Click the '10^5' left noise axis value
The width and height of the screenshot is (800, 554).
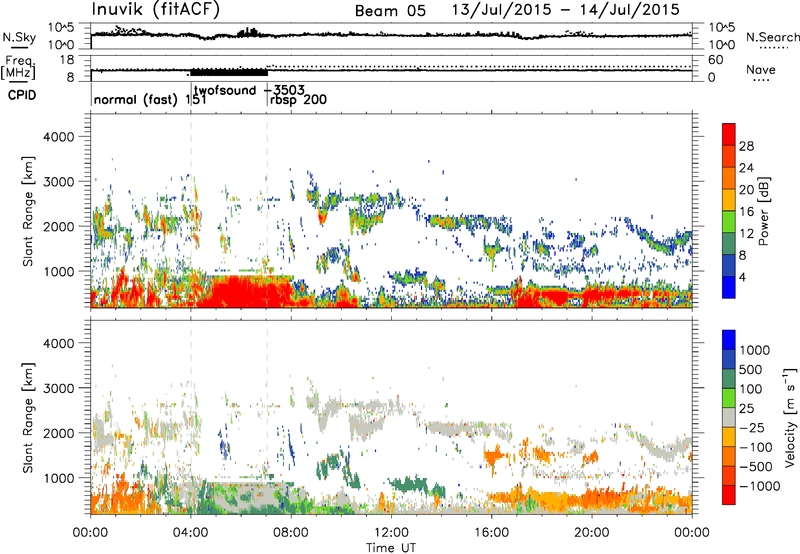coord(61,28)
